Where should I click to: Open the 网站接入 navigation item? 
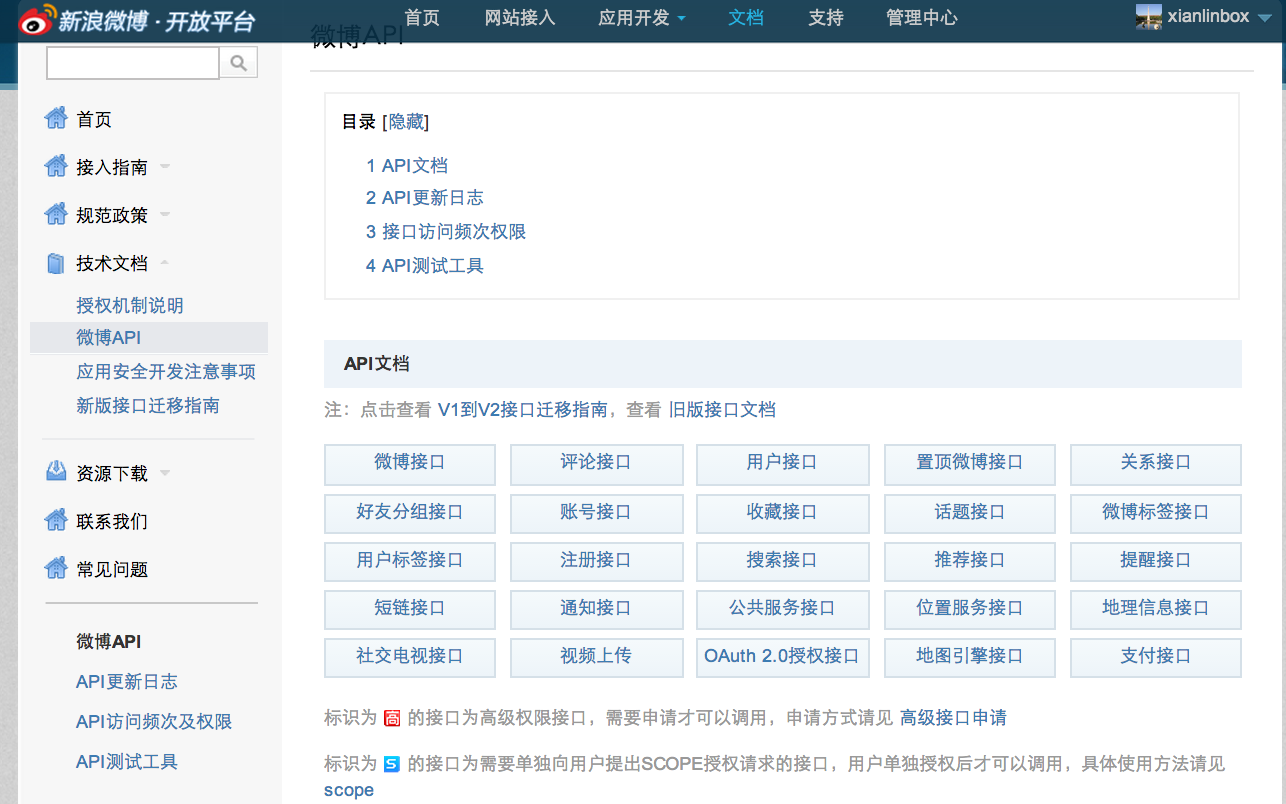tap(520, 18)
